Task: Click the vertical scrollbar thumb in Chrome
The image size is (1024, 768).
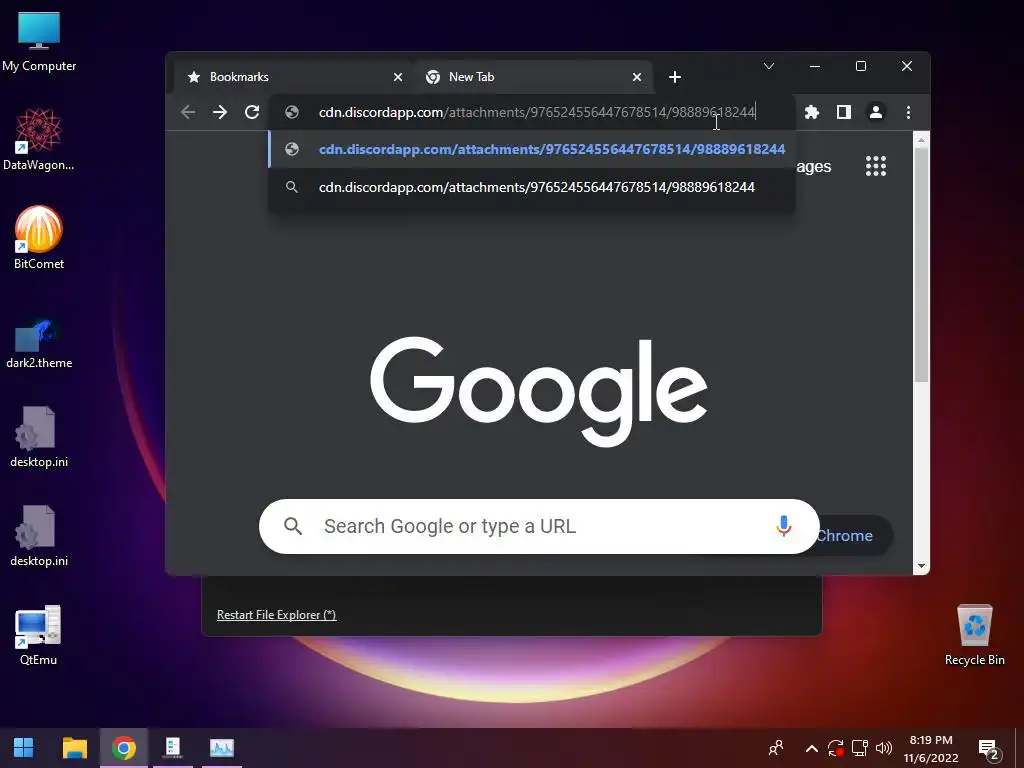Action: click(921, 264)
